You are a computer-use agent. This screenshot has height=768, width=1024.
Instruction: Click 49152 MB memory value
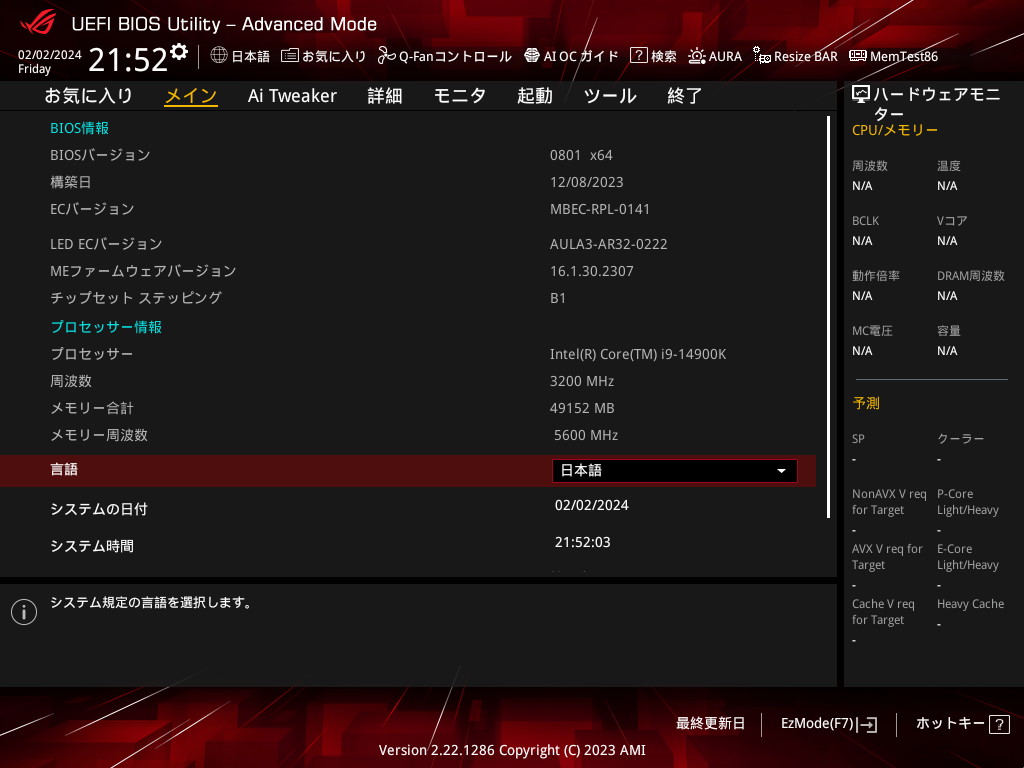pos(582,408)
